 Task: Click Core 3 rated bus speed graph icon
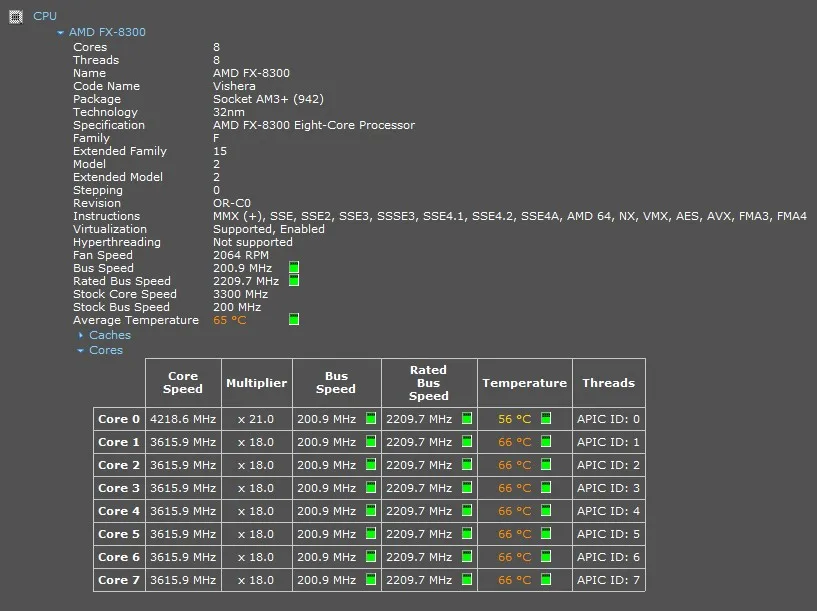(x=467, y=487)
